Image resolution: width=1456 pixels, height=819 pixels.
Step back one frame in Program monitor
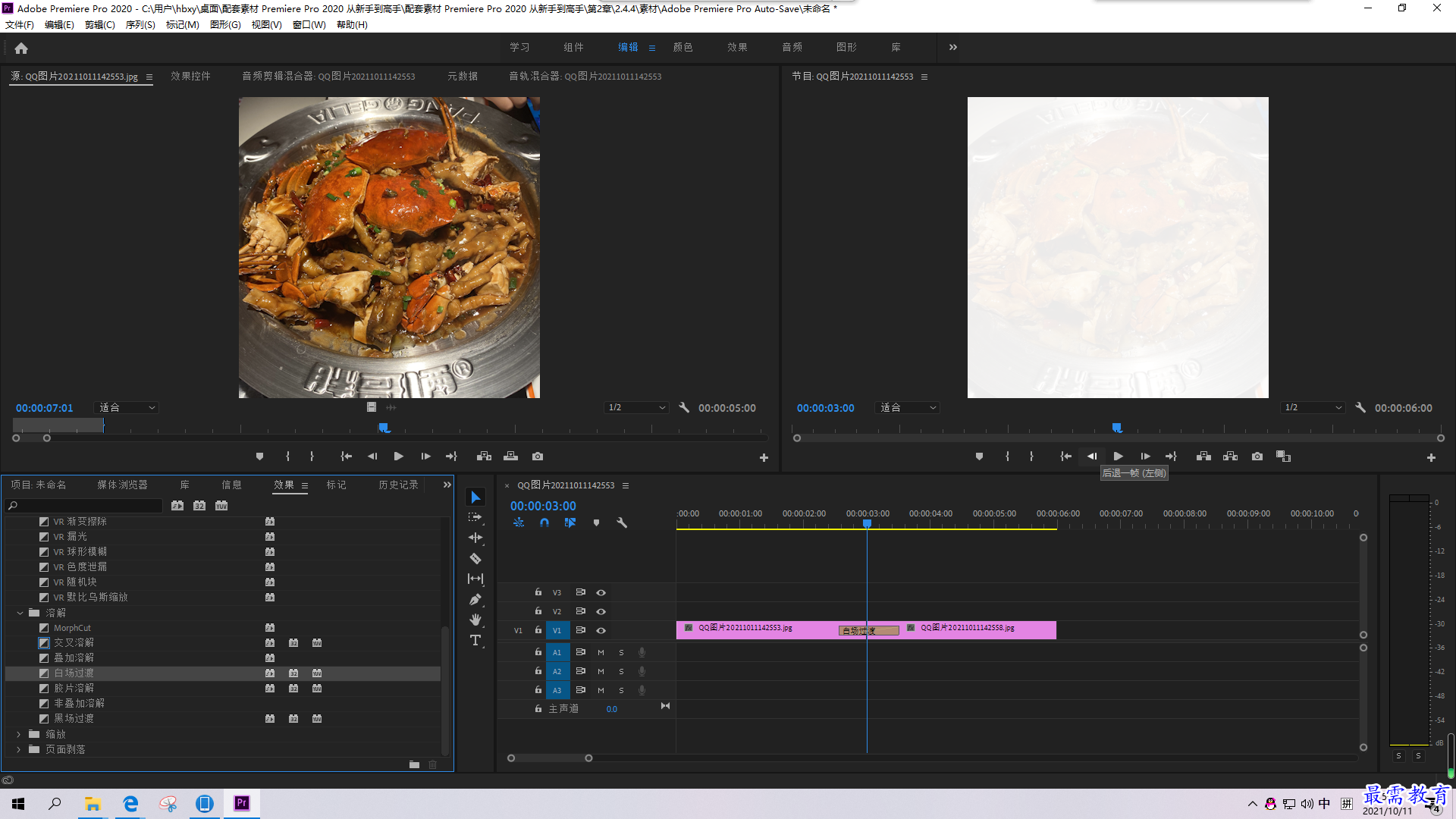1091,457
